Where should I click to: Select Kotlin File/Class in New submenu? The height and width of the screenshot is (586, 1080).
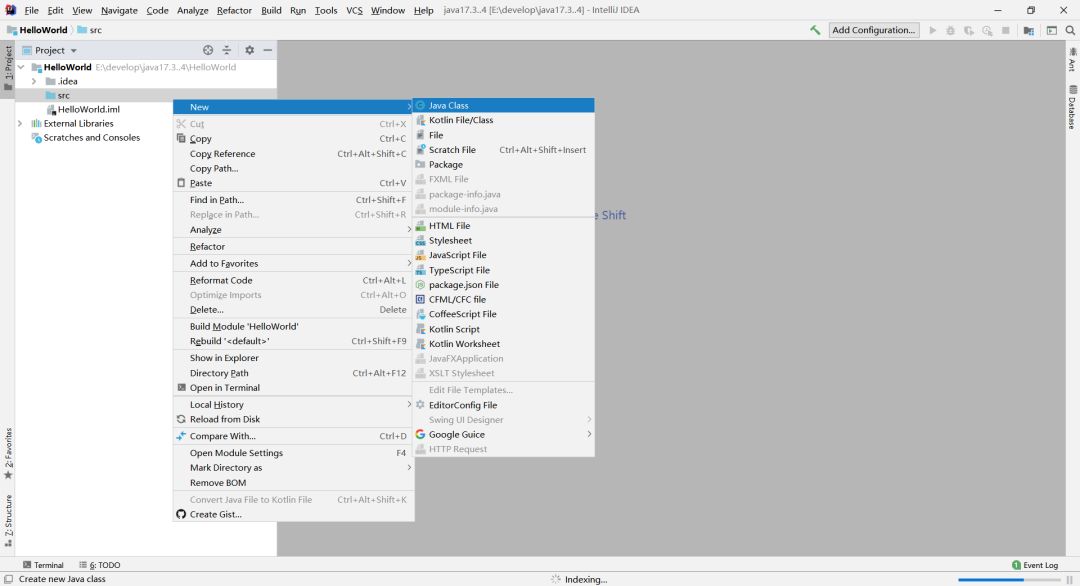[503, 120]
